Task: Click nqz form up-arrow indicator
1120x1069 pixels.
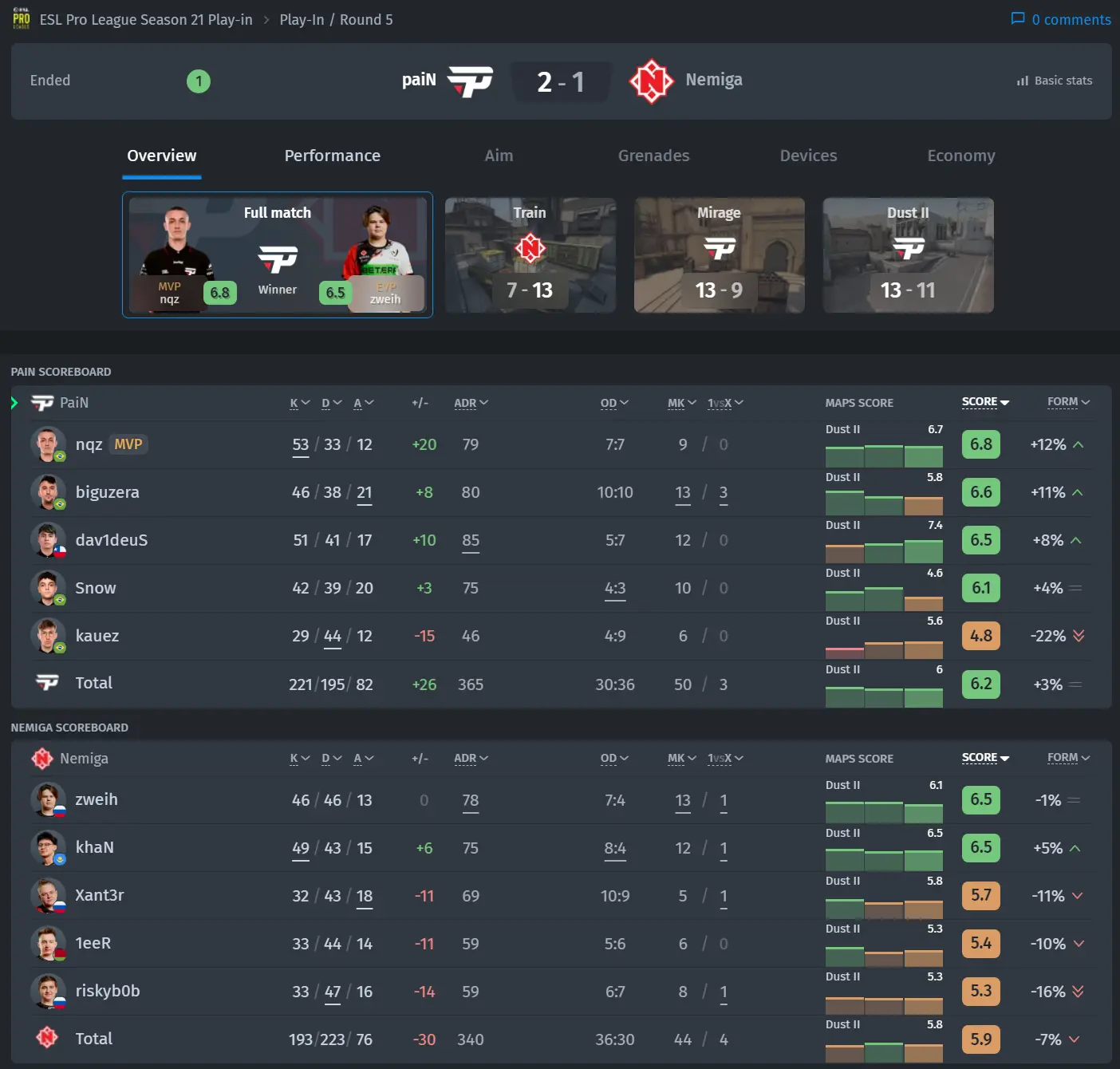Action: tap(1078, 444)
